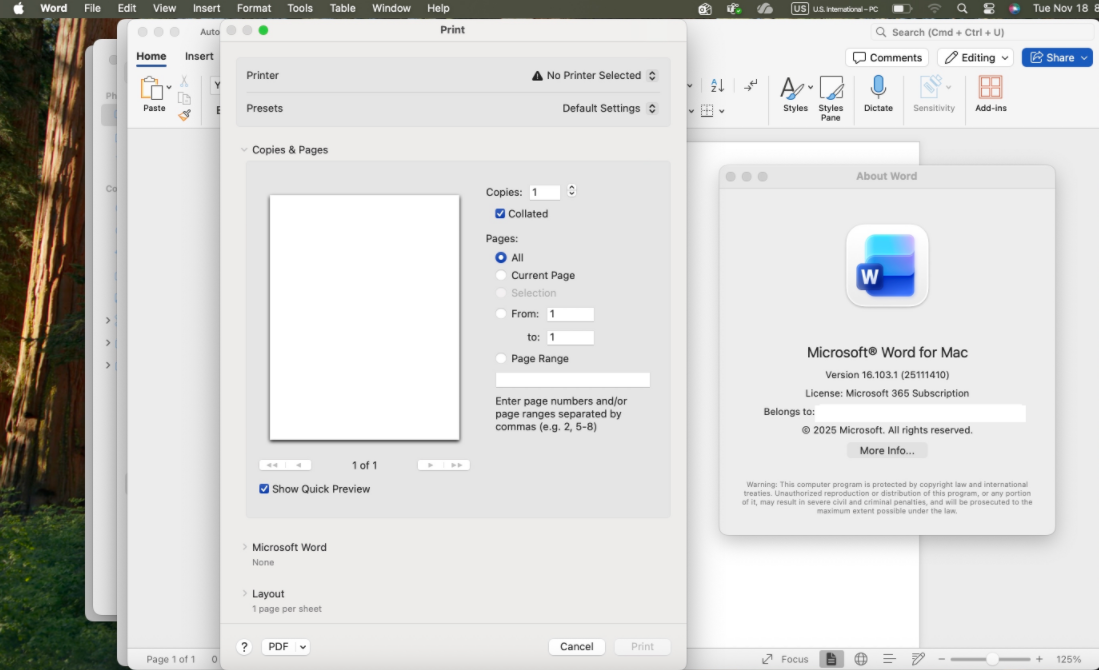
Task: Click Cancel in the Print dialog
Action: pos(577,646)
